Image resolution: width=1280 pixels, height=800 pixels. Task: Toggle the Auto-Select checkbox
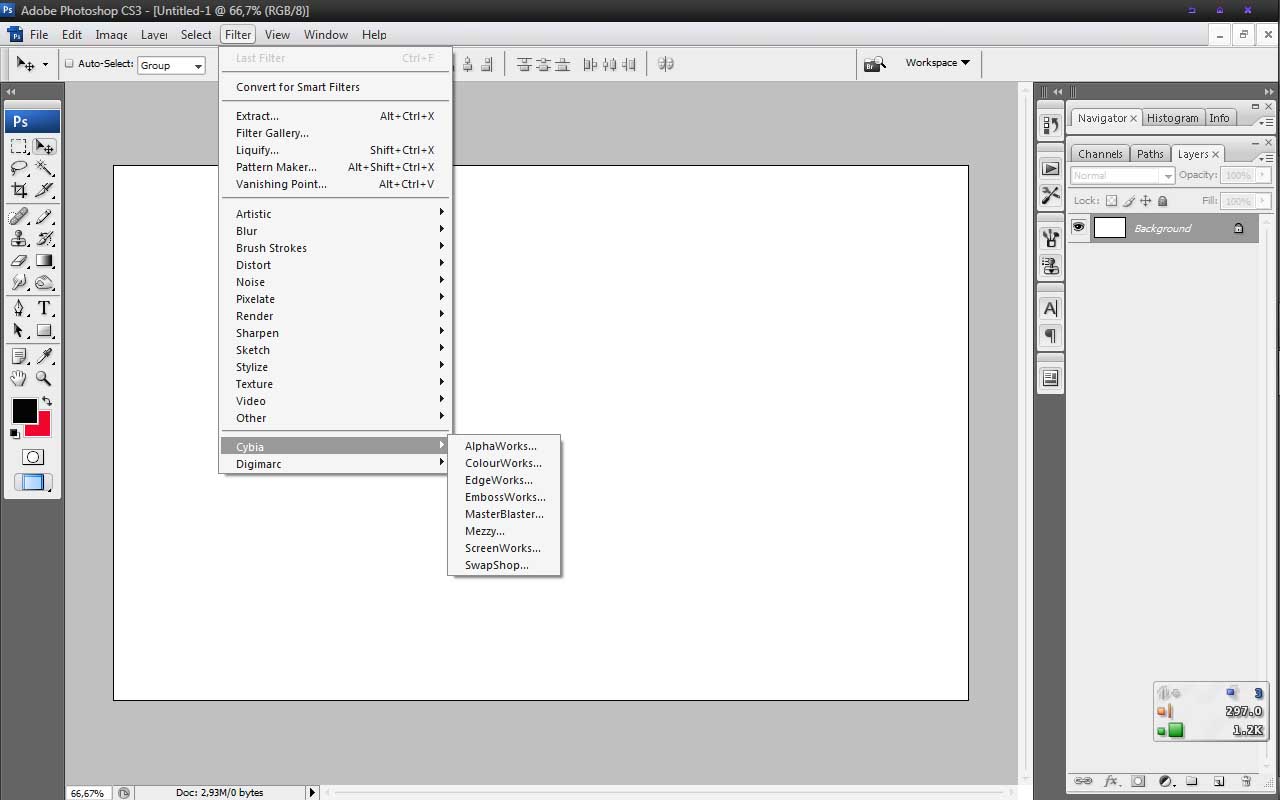click(69, 64)
